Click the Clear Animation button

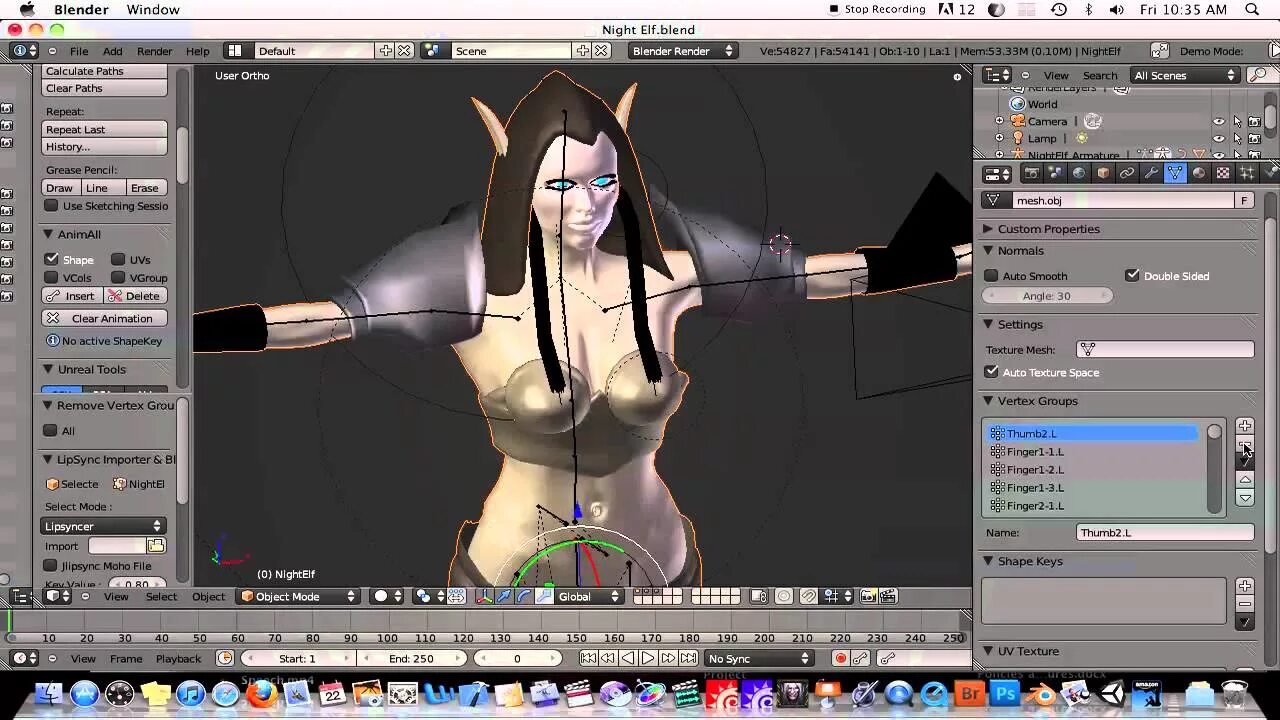pyautogui.click(x=104, y=318)
